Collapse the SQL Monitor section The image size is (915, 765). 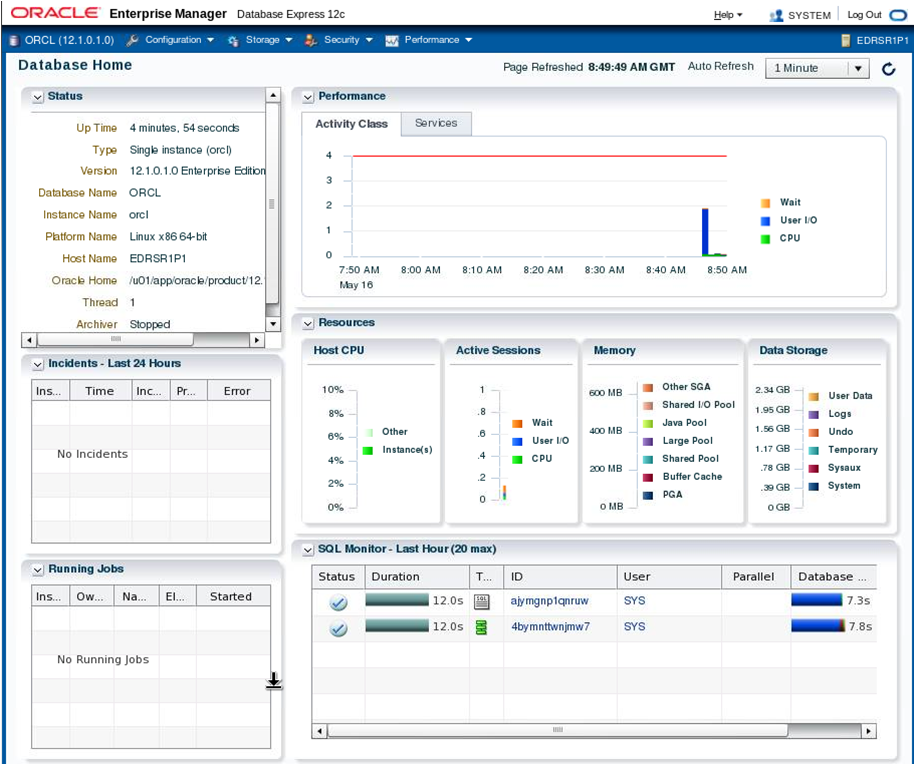pyautogui.click(x=308, y=550)
